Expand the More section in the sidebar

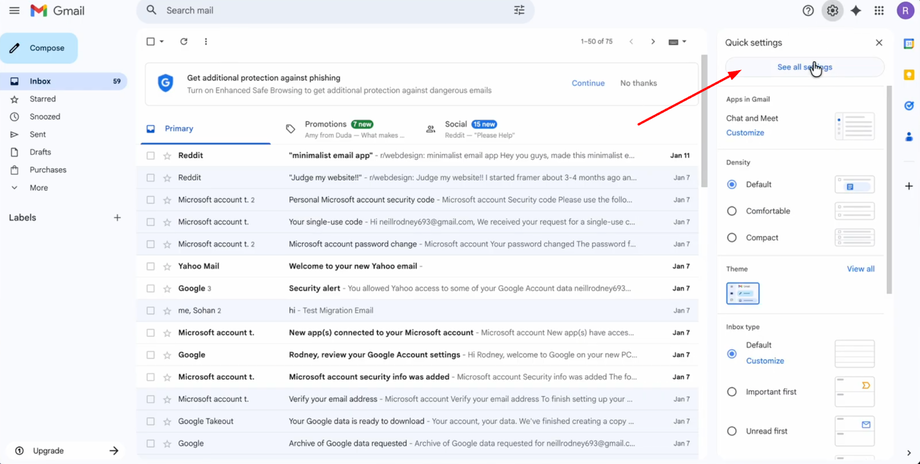pyautogui.click(x=38, y=188)
